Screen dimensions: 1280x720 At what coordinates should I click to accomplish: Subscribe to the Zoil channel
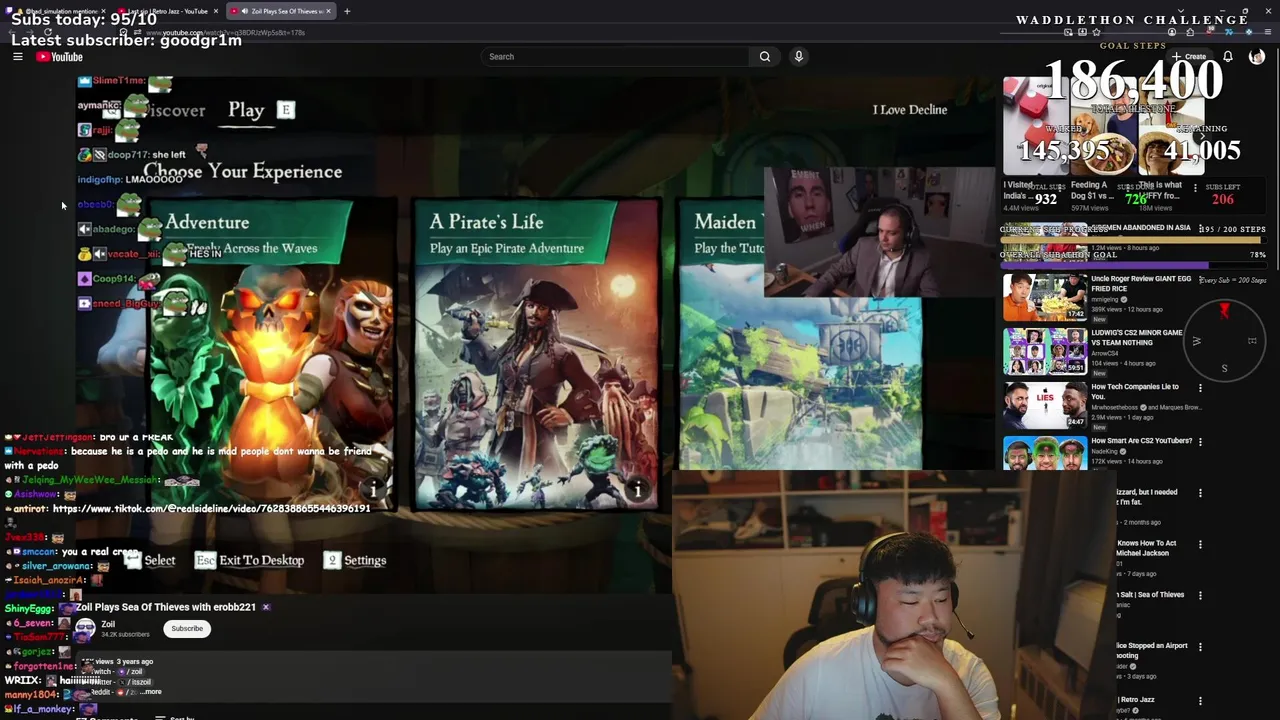click(187, 629)
